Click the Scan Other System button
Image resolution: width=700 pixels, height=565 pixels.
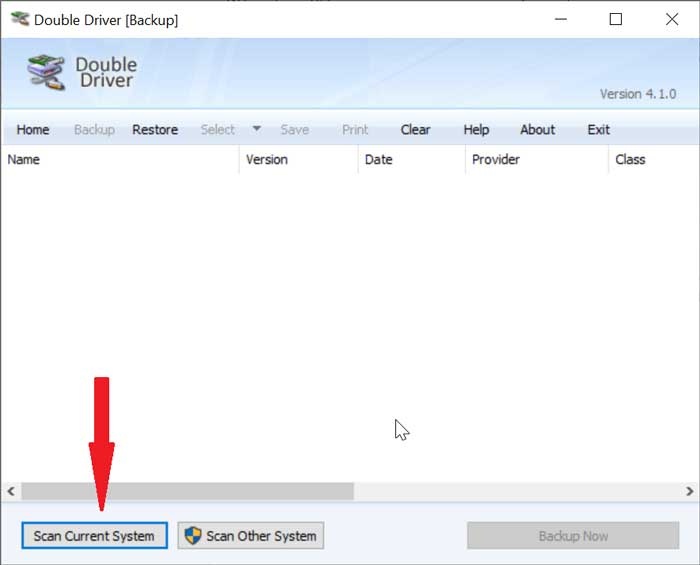click(250, 536)
